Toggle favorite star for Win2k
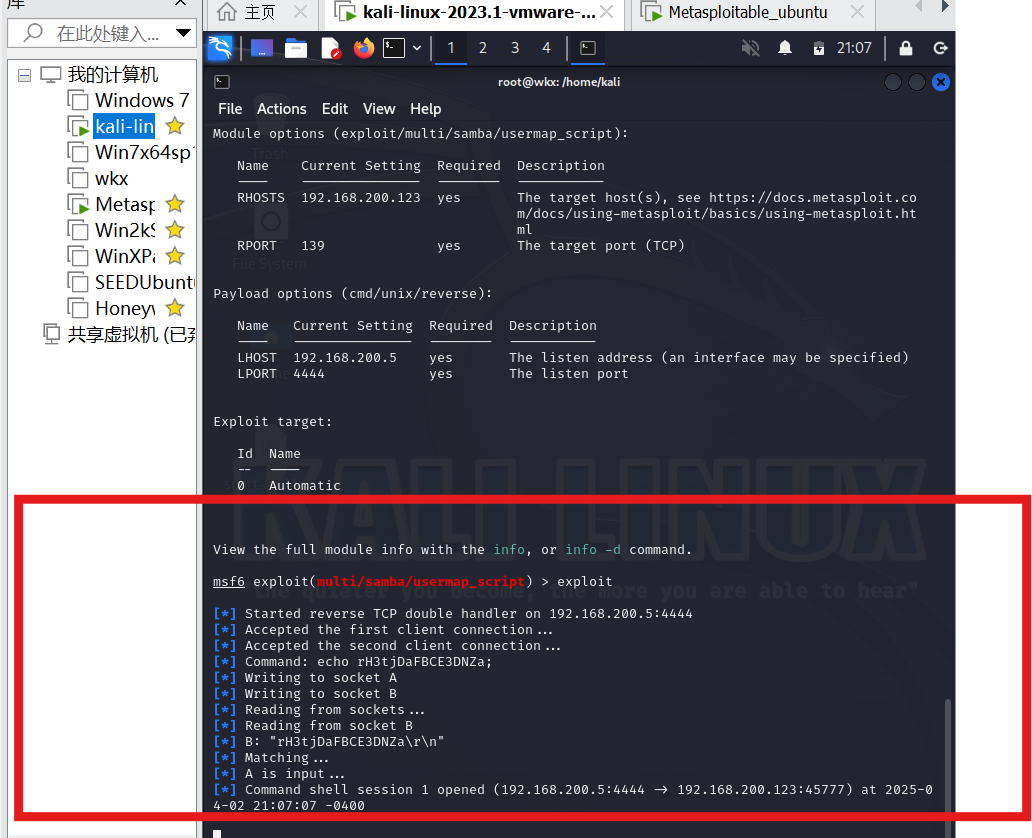The height and width of the screenshot is (838, 1032). click(174, 230)
